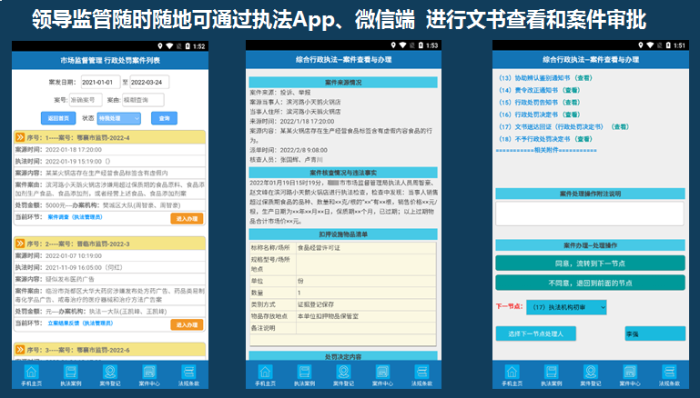
Task: Click 进入办理 for case 序号 1
Action: pyautogui.click(x=187, y=219)
